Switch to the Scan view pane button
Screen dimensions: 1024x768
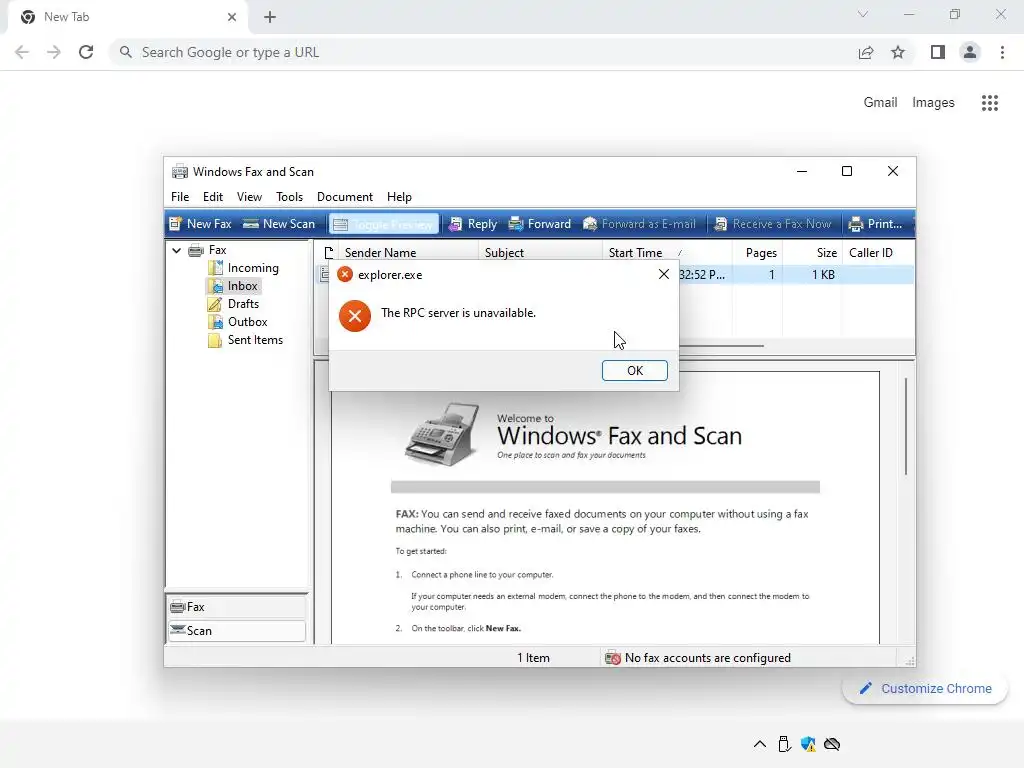[237, 631]
